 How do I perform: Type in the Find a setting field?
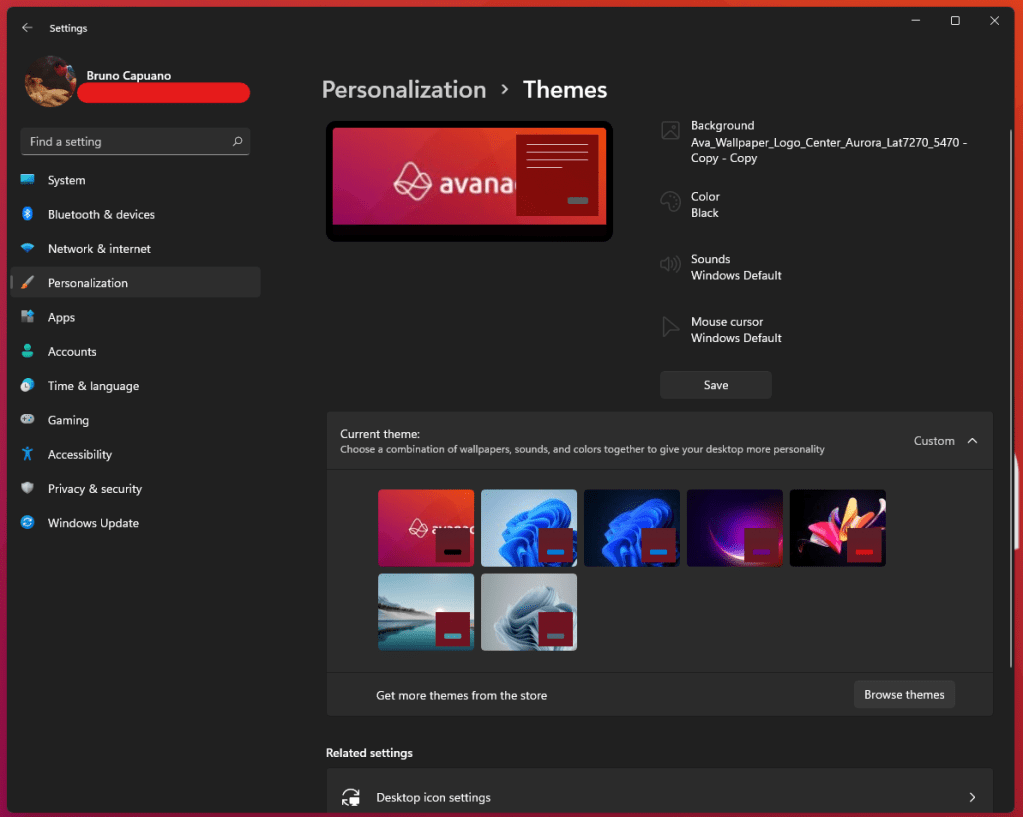(125, 142)
